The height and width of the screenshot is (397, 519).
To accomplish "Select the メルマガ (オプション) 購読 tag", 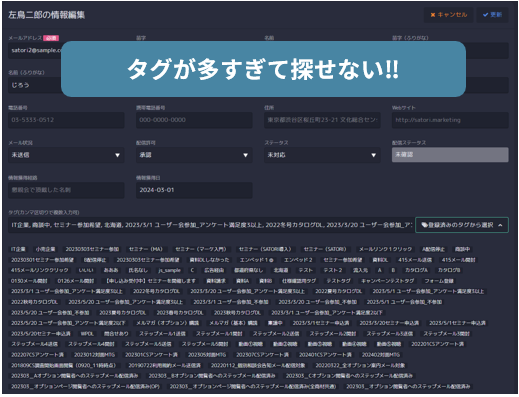I will (167, 323).
